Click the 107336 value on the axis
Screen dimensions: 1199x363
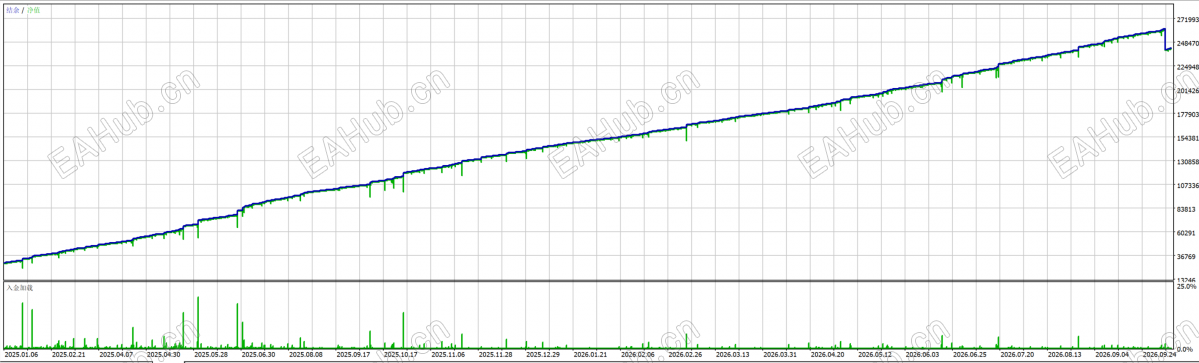tap(1187, 185)
